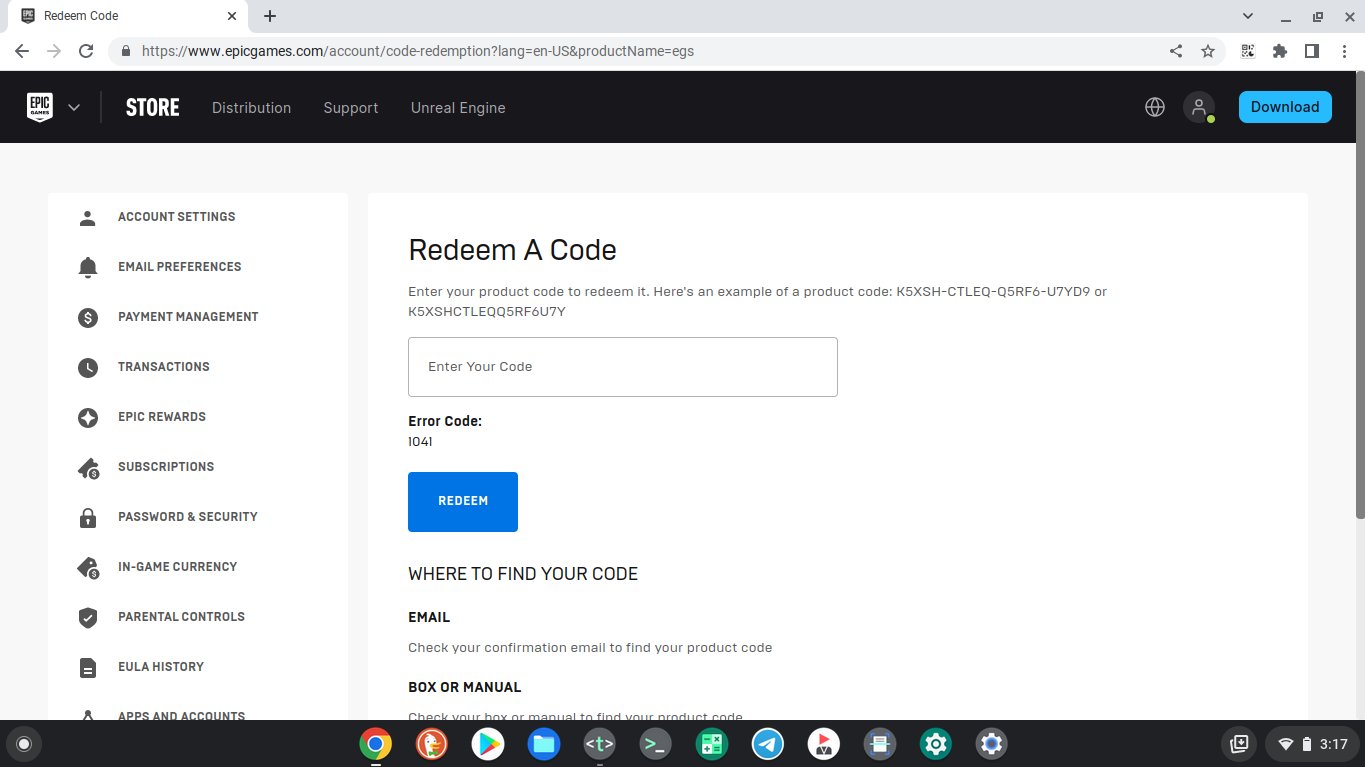Open EPIC REWARDS in the sidebar
The image size is (1365, 767).
pyautogui.click(x=162, y=417)
